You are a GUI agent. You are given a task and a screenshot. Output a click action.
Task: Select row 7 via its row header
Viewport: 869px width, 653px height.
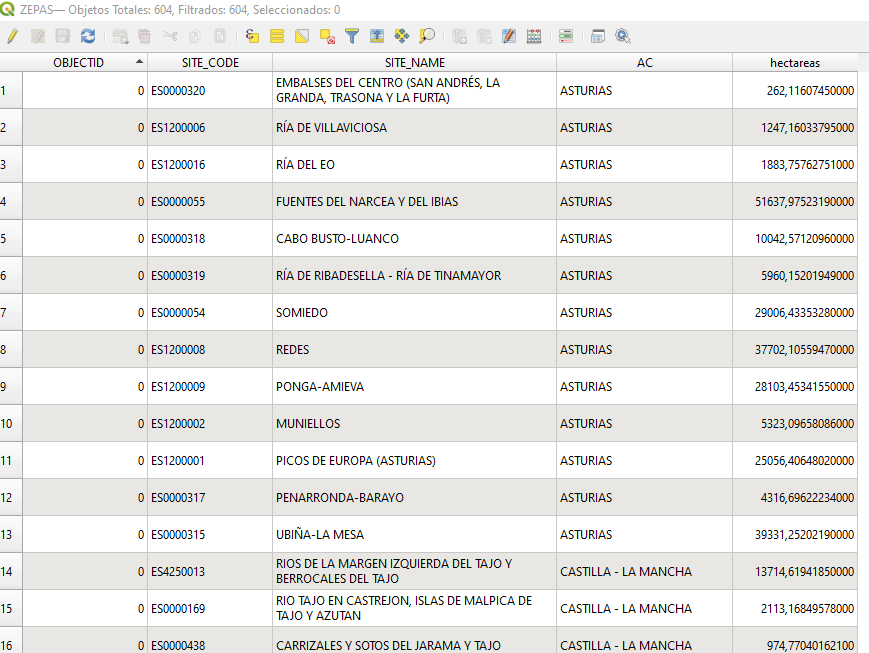pos(10,313)
